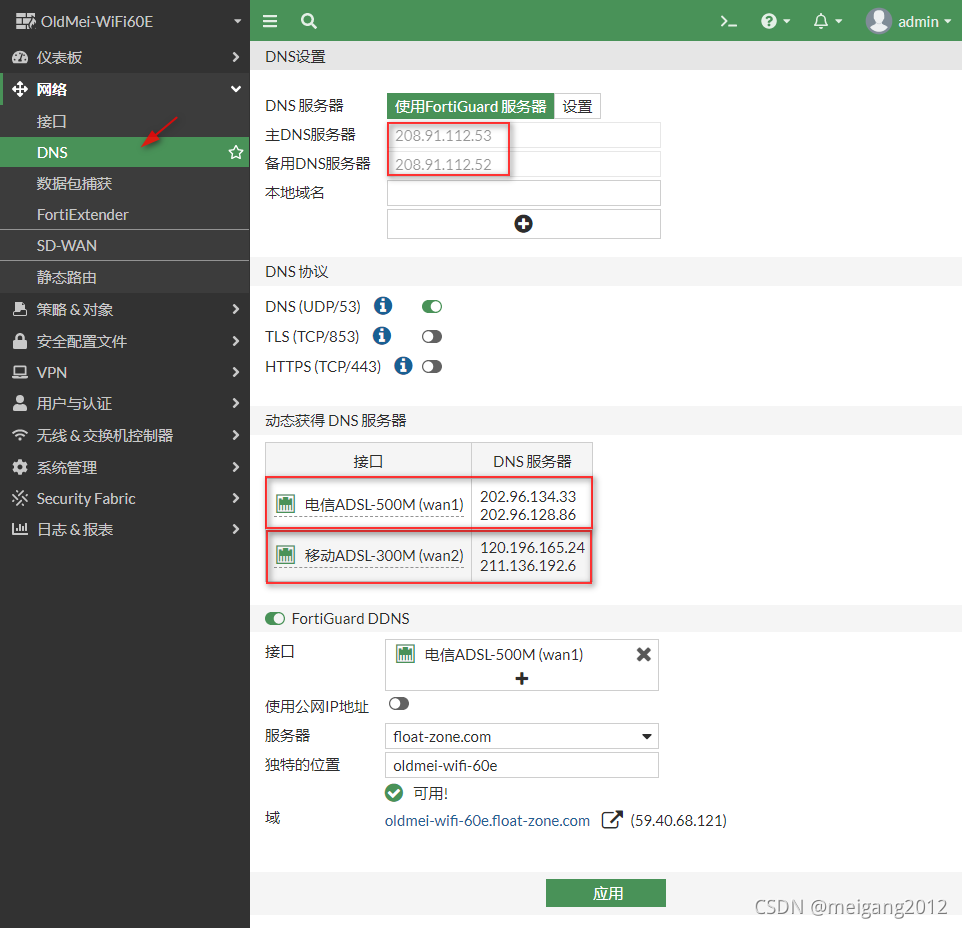
Task: Click 移动ADSL-300M (wan2) in DNS table
Action: coord(384,555)
